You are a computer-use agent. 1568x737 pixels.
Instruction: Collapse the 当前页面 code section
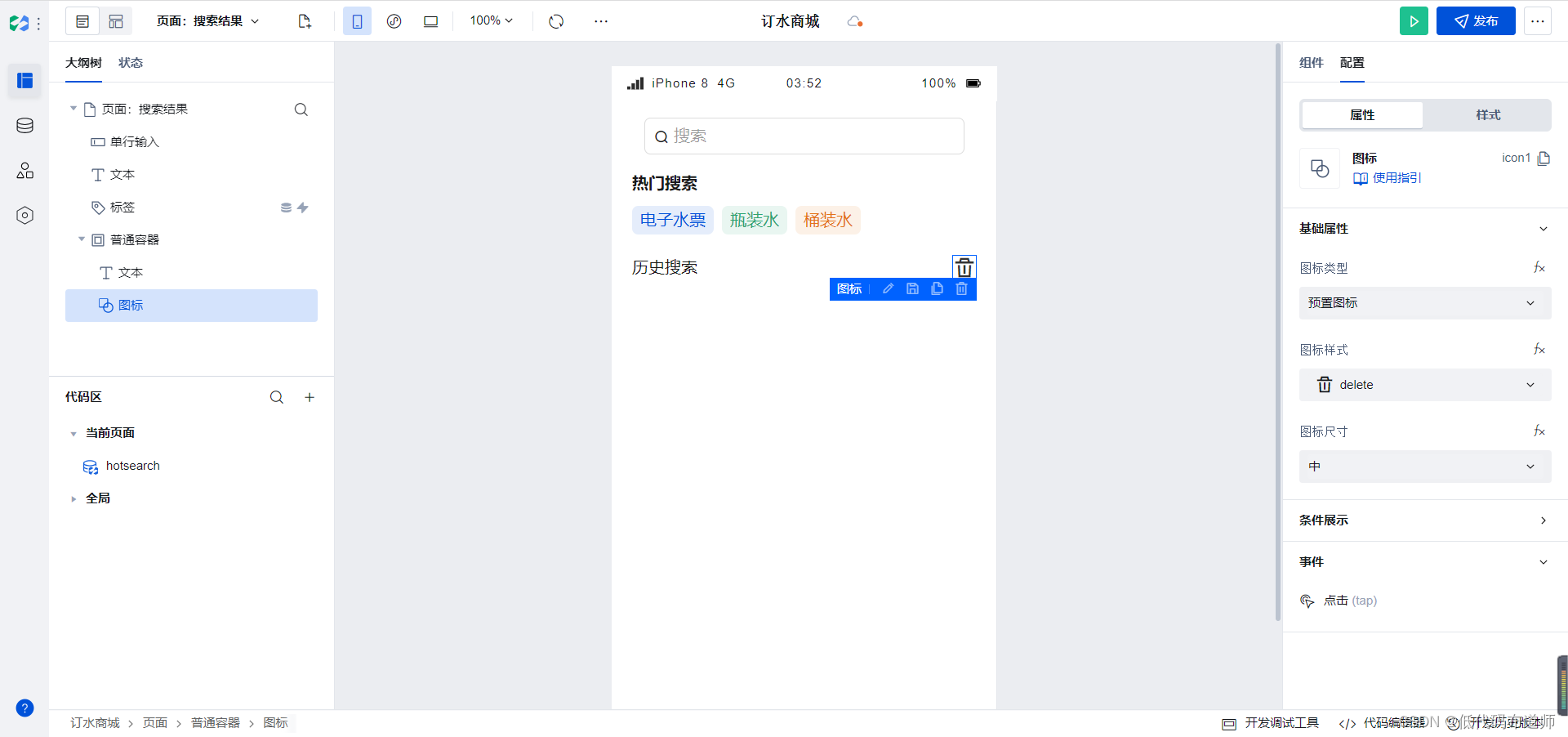[x=73, y=433]
